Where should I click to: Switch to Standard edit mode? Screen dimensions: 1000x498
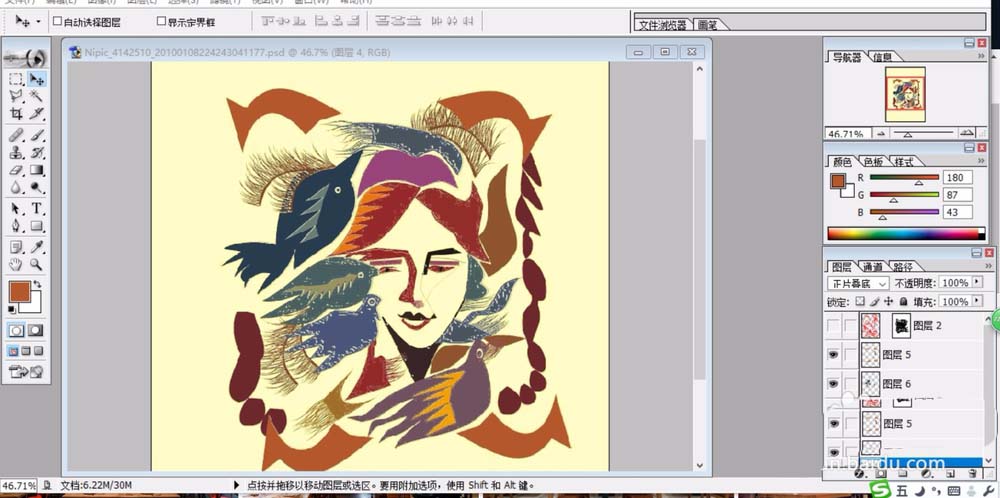click(x=16, y=330)
